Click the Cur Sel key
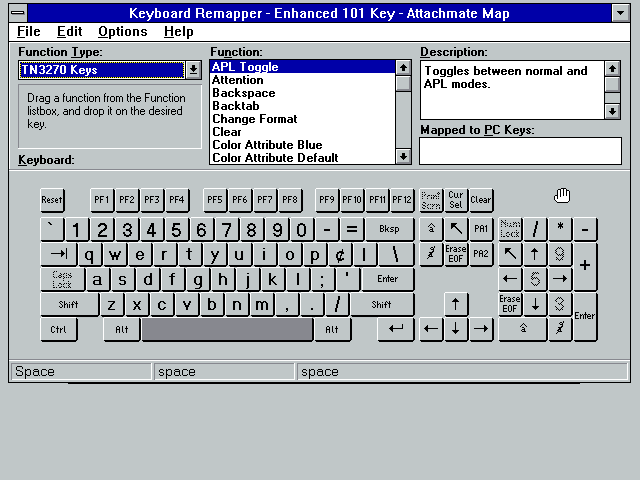 (x=456, y=200)
